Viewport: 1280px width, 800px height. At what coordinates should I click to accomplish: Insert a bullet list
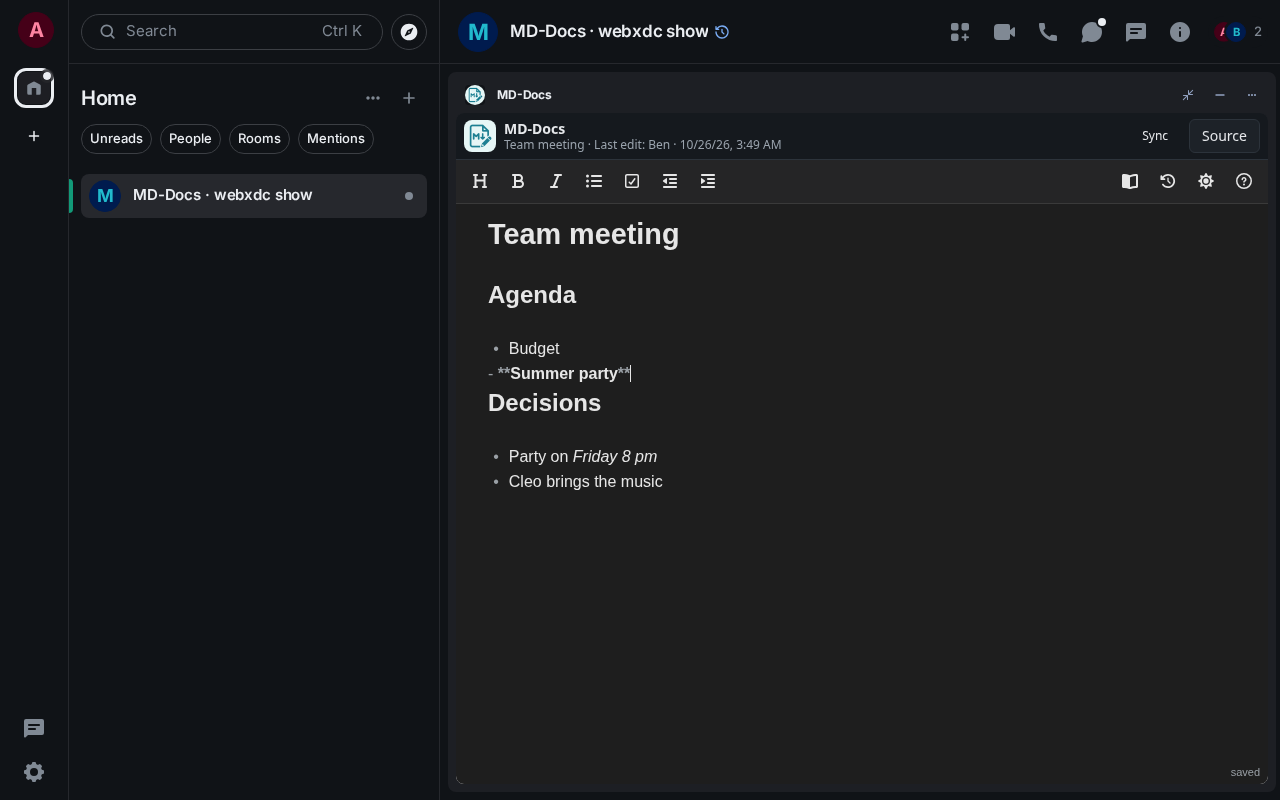(594, 181)
